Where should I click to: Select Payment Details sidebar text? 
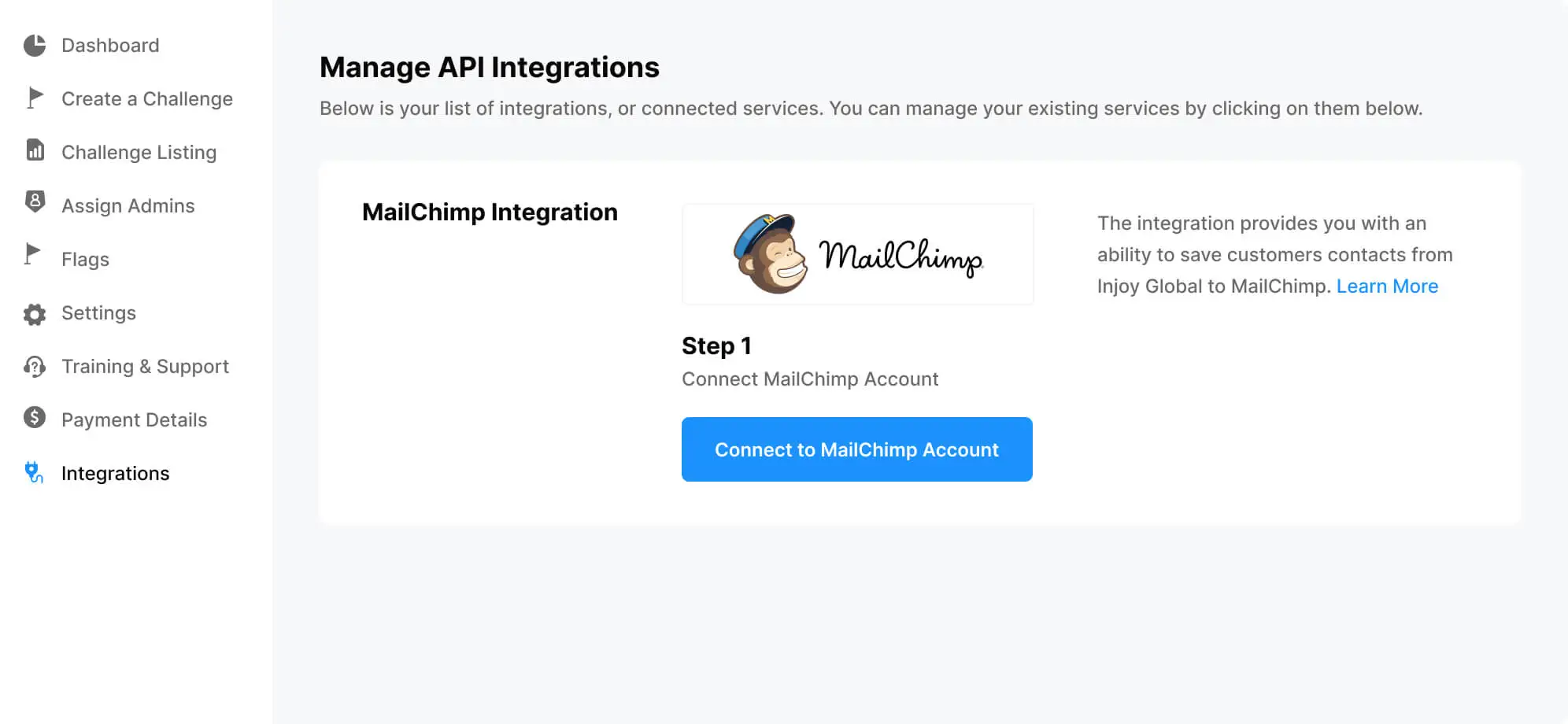134,420
